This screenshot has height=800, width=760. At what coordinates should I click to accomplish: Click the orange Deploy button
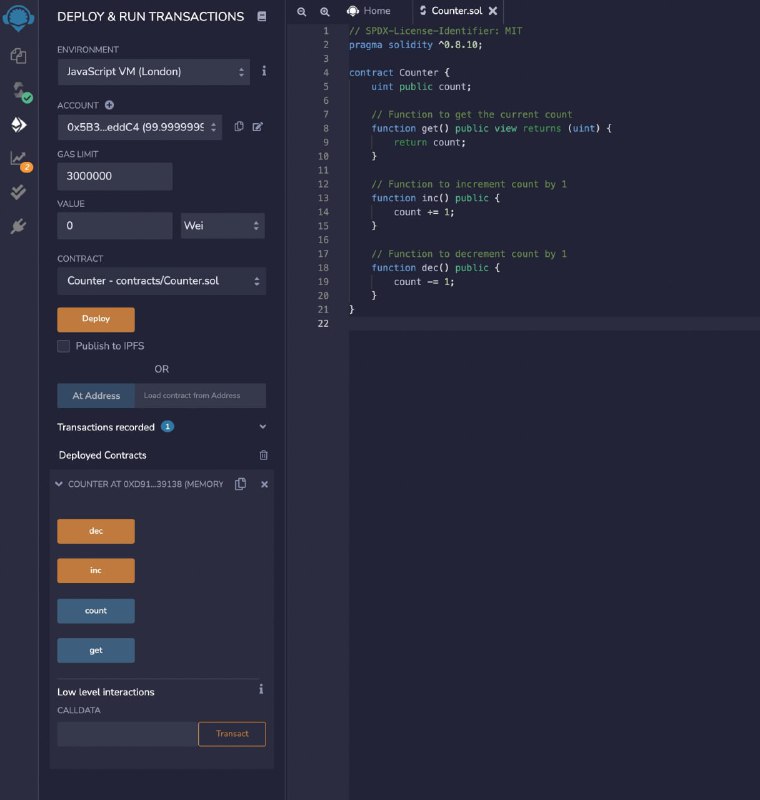tap(96, 319)
